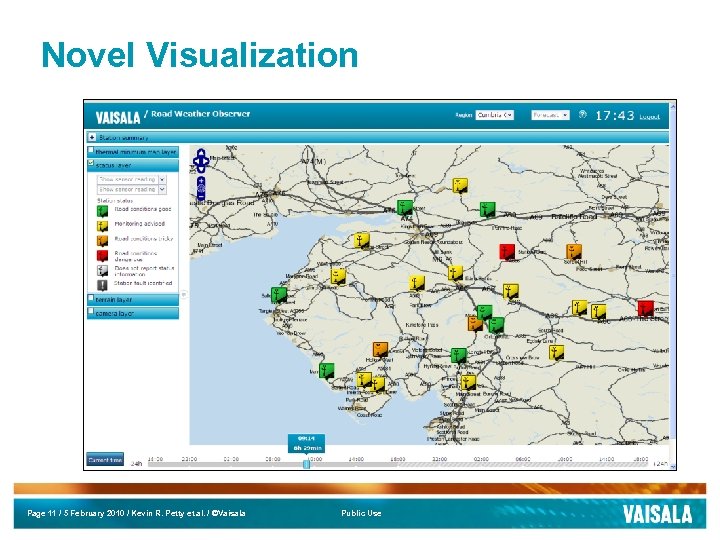Pan the map right with arrow control
Viewport: 720px width, 540px height.
[x=205, y=161]
